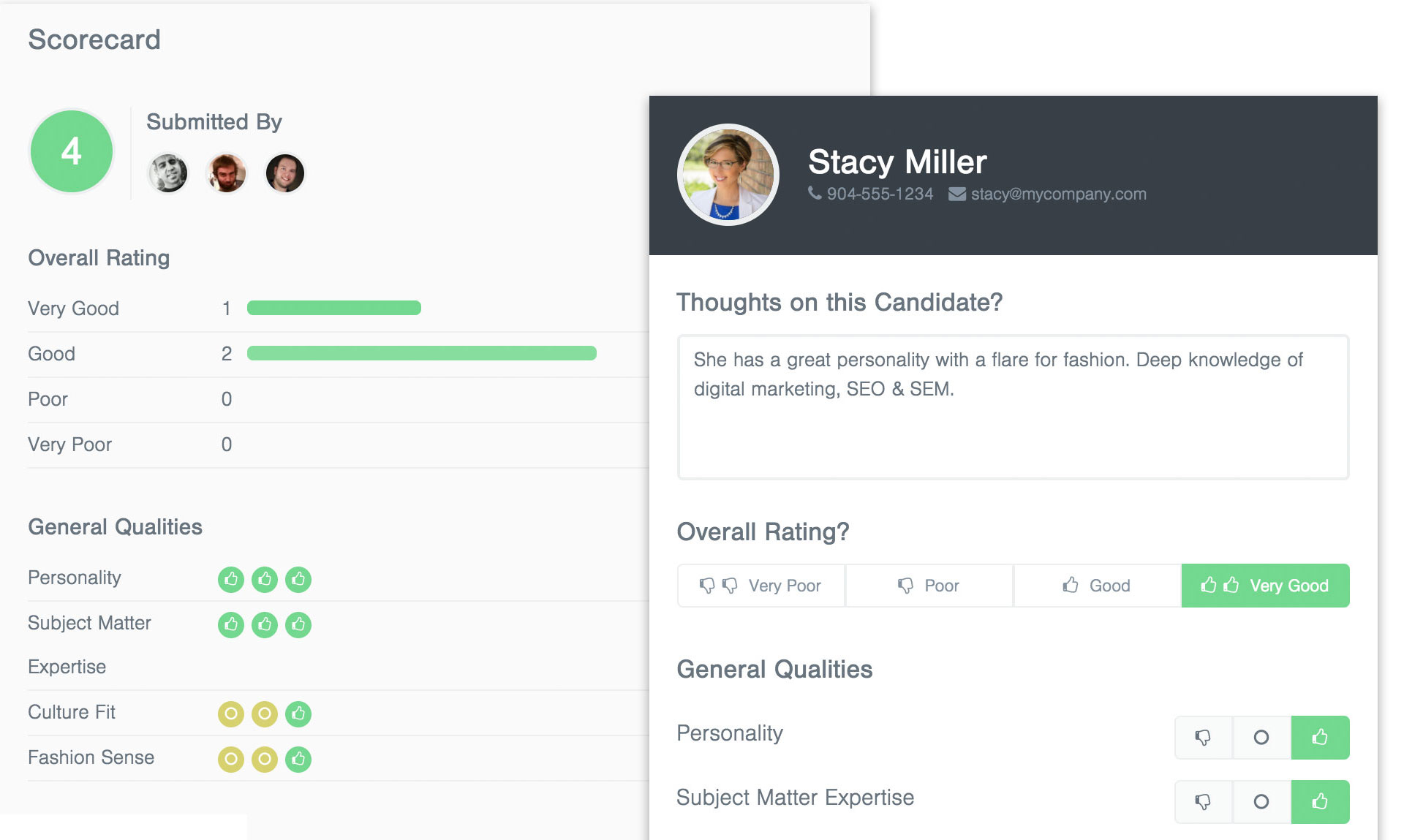The height and width of the screenshot is (840, 1423).
Task: Select the Very Good overall rating
Action: click(x=1265, y=586)
